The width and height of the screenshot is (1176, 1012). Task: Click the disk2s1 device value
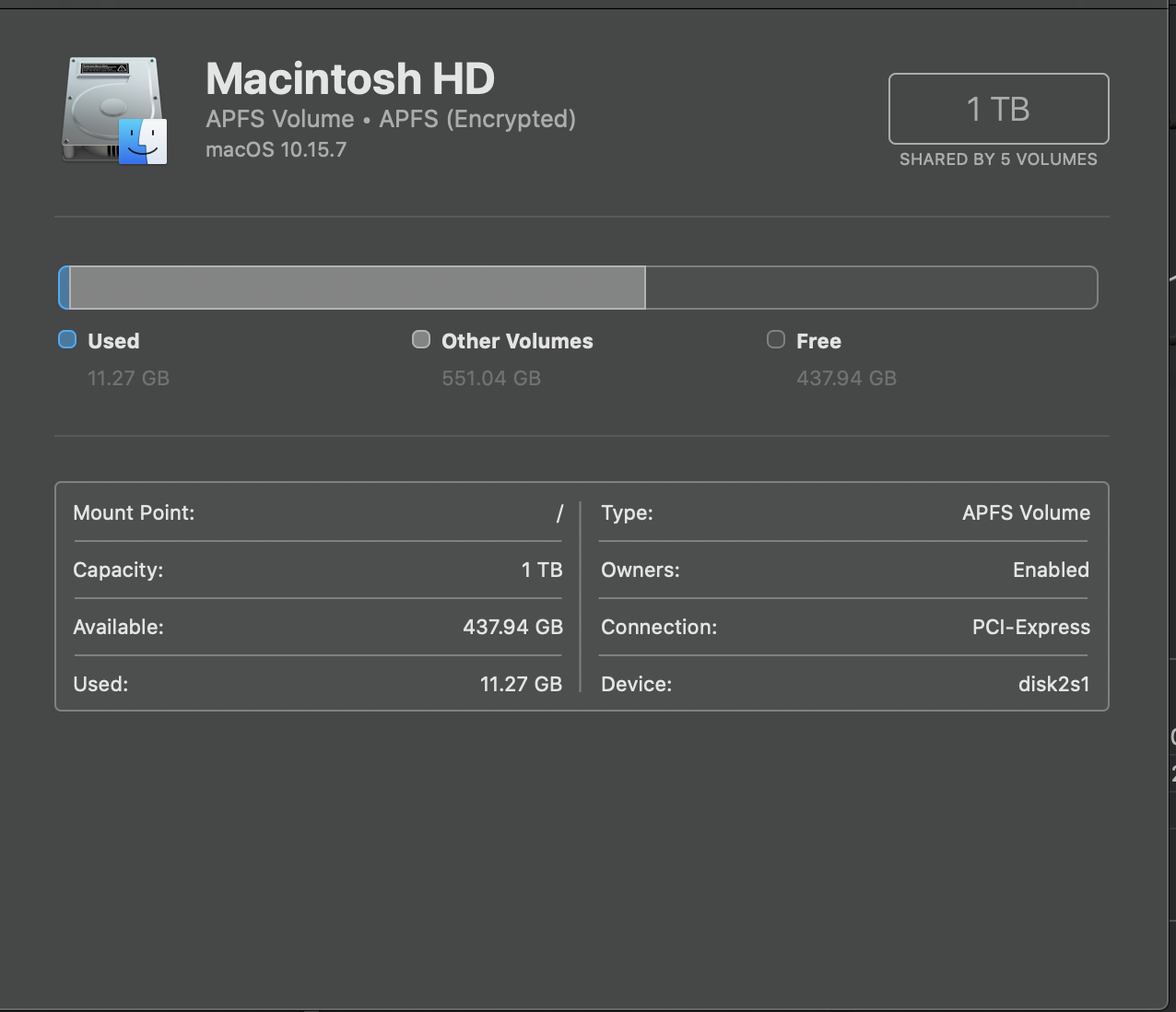tap(1053, 684)
